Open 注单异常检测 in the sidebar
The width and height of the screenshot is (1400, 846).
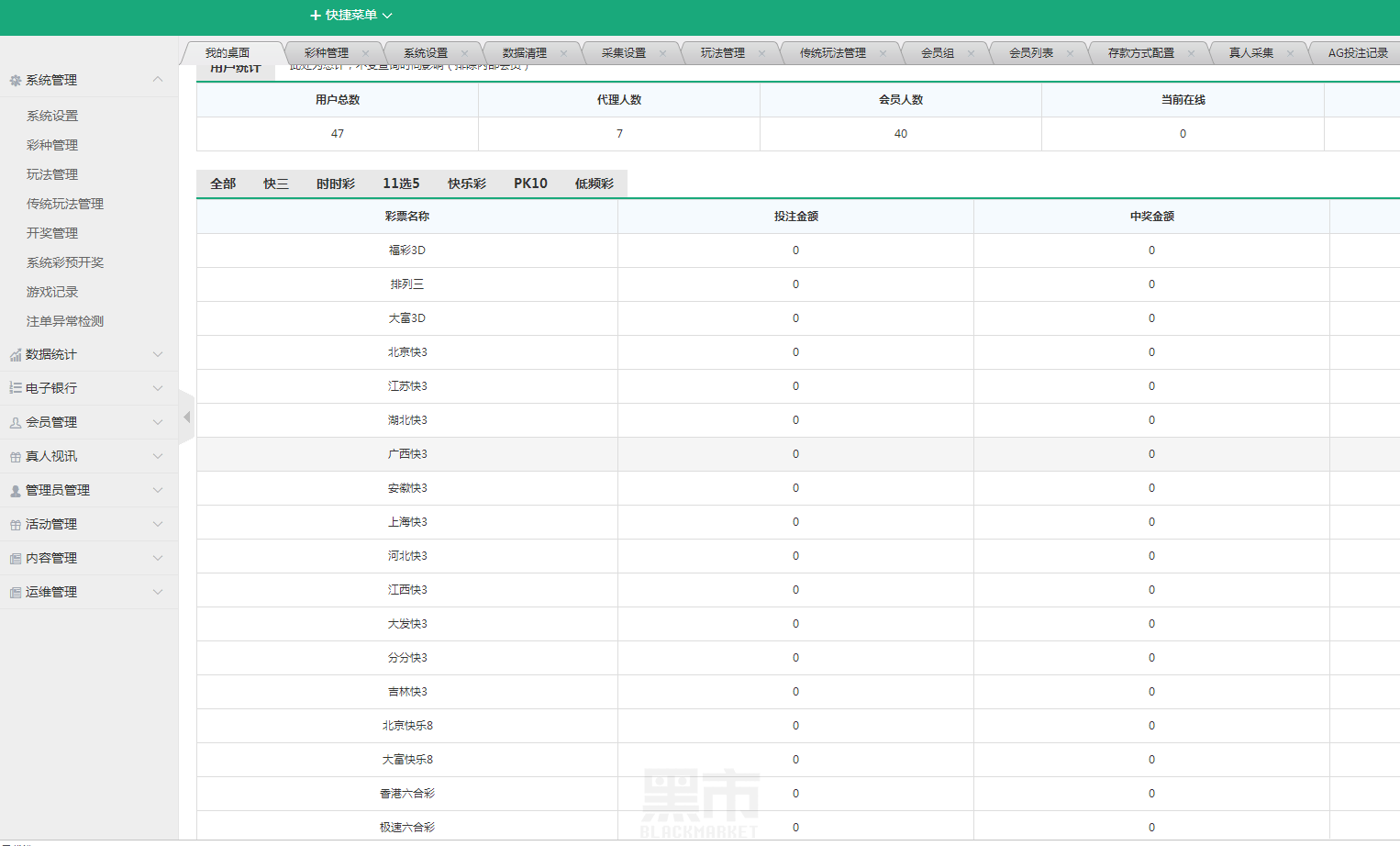point(65,321)
